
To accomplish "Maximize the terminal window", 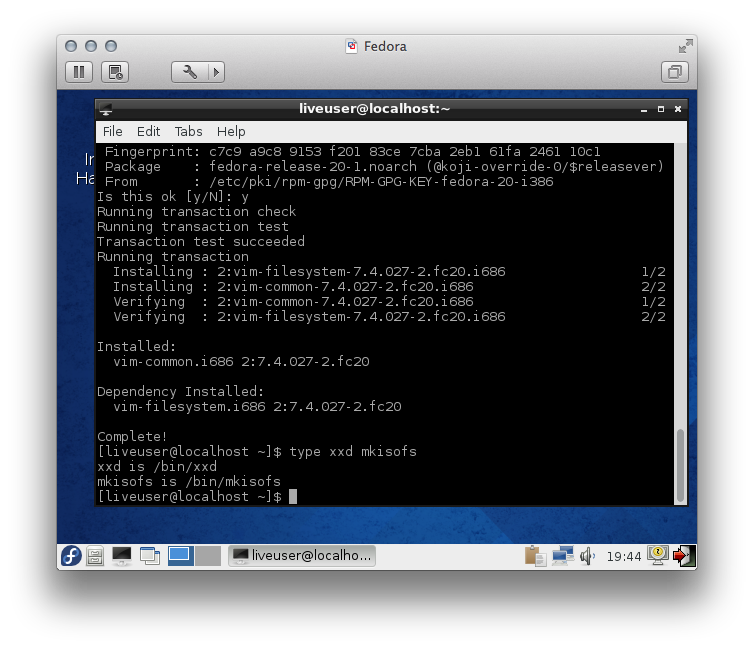I will pos(661,110).
